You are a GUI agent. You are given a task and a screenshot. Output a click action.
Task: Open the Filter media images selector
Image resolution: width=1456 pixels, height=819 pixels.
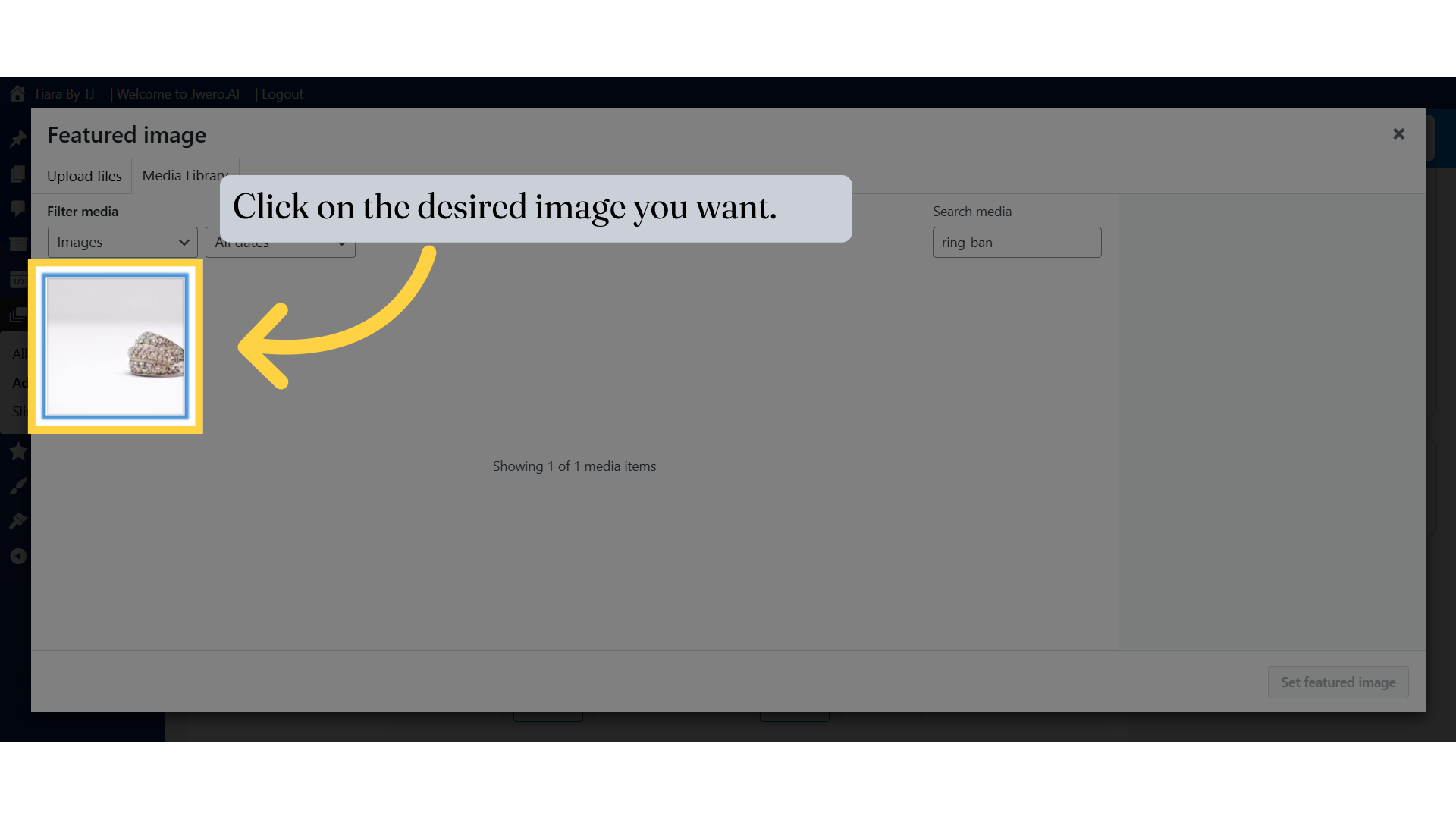tap(121, 242)
